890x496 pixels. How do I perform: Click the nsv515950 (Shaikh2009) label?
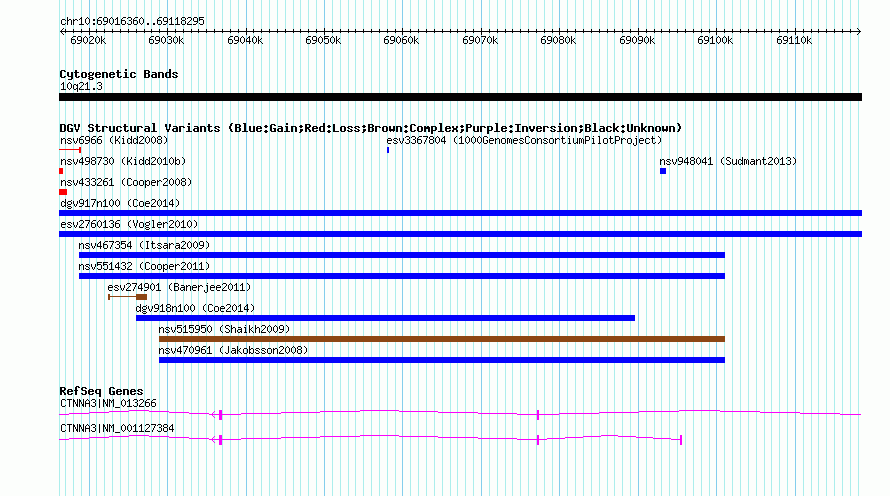[x=224, y=329]
